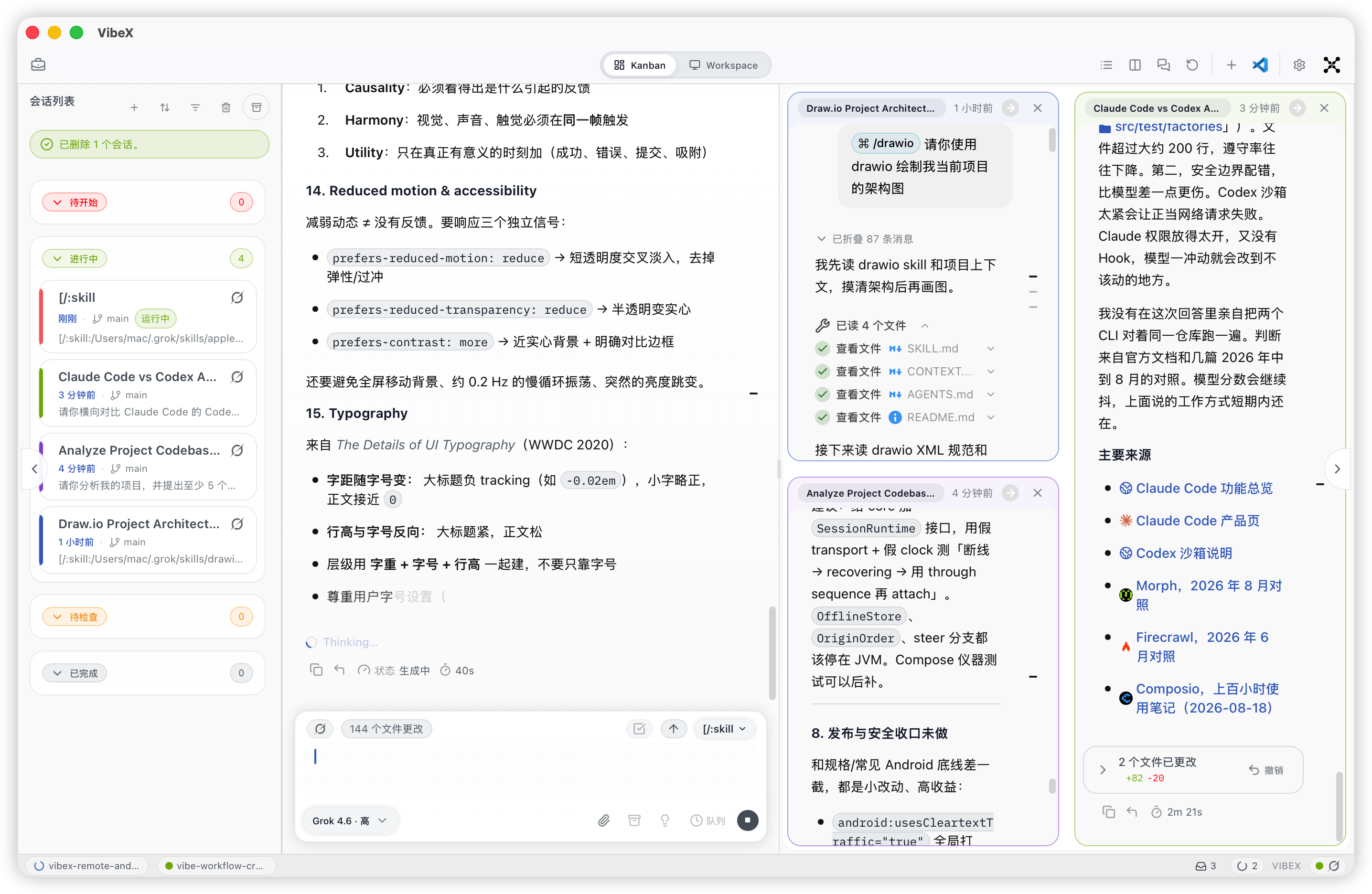1372x894 pixels.
Task: Click the refresh history icon in toolbar
Action: (x=1192, y=65)
